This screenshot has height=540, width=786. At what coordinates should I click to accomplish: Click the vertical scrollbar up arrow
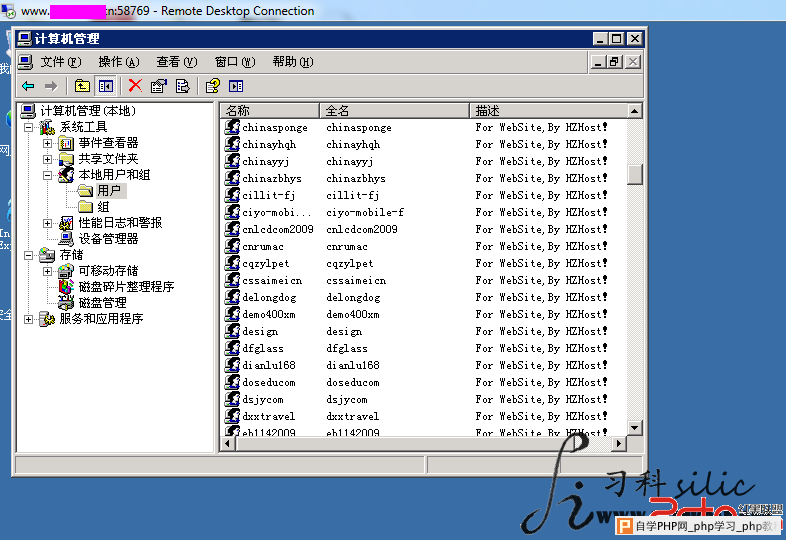tap(635, 111)
